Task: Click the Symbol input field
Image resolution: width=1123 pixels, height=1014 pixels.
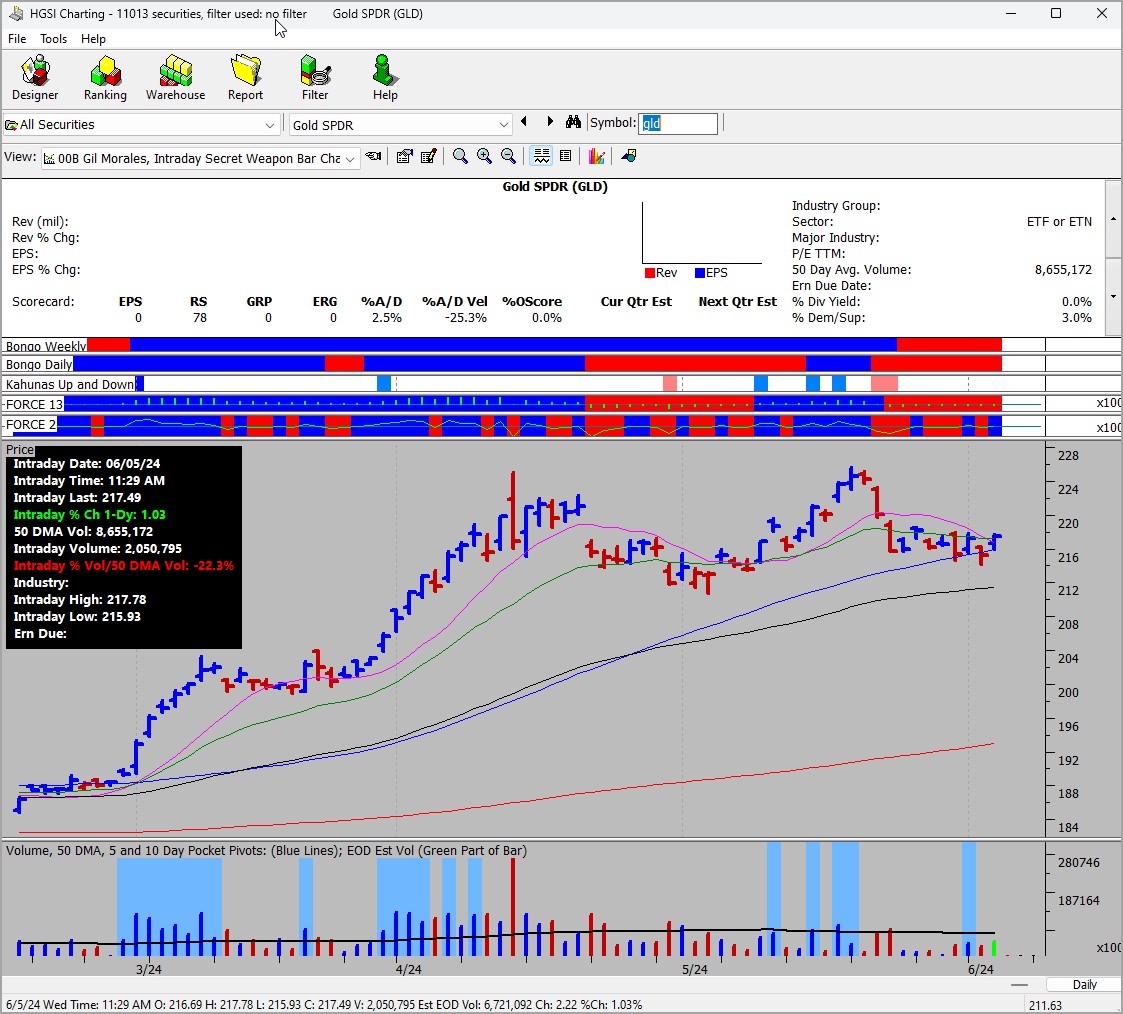Action: 678,123
